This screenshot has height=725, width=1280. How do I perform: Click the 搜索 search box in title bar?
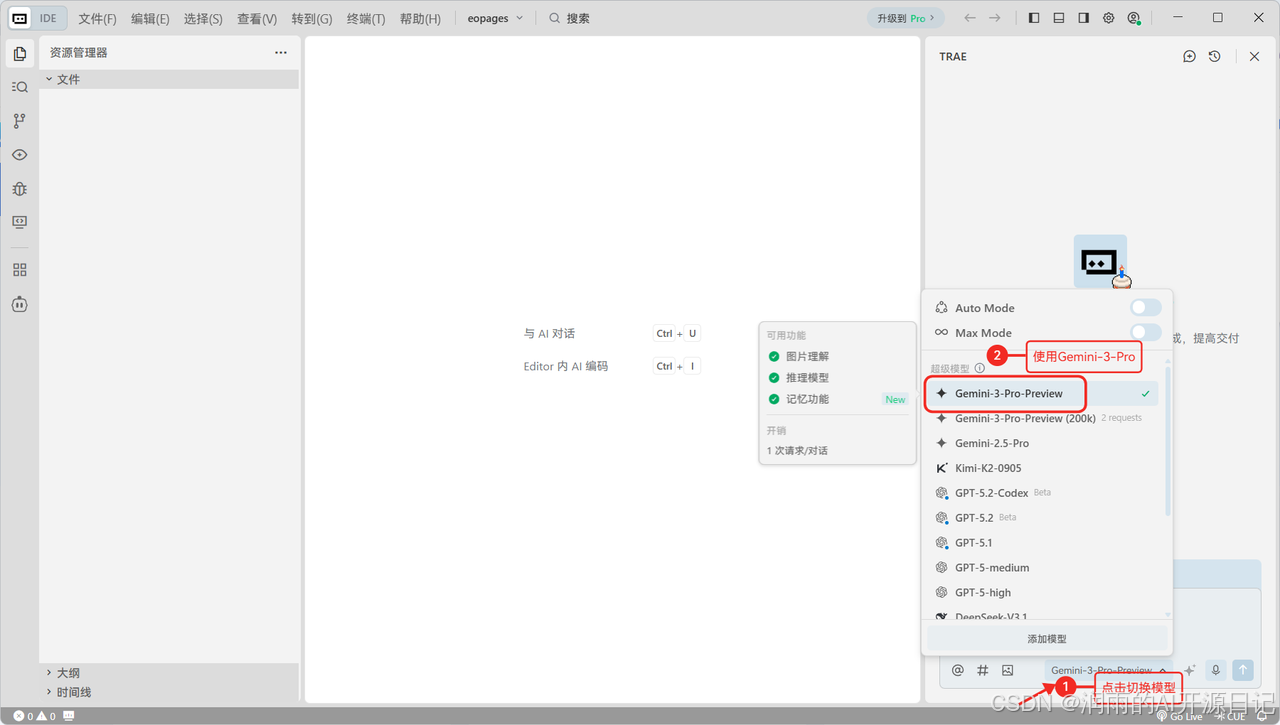[570, 18]
